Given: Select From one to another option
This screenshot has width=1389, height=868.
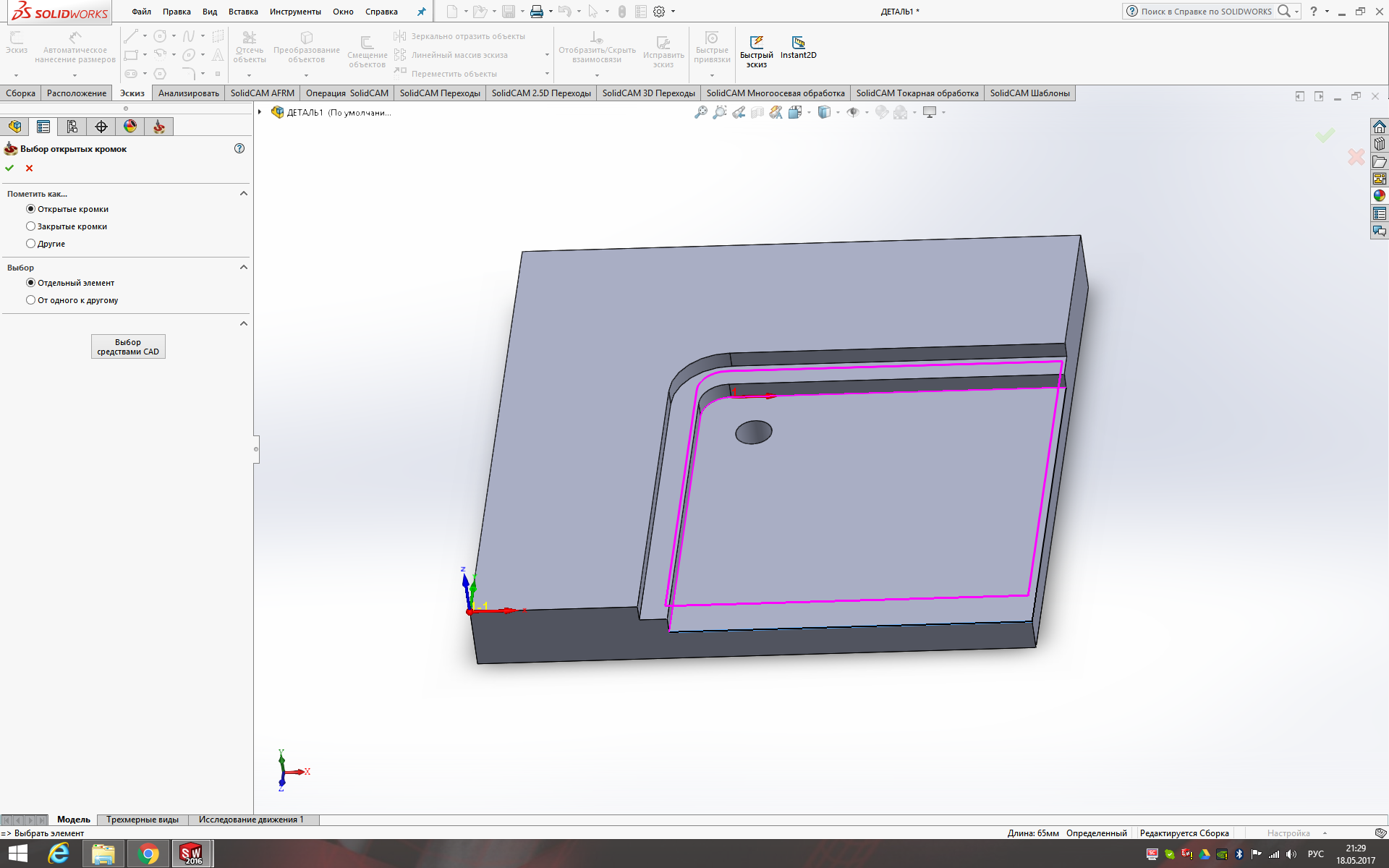Looking at the screenshot, I should pos(30,300).
